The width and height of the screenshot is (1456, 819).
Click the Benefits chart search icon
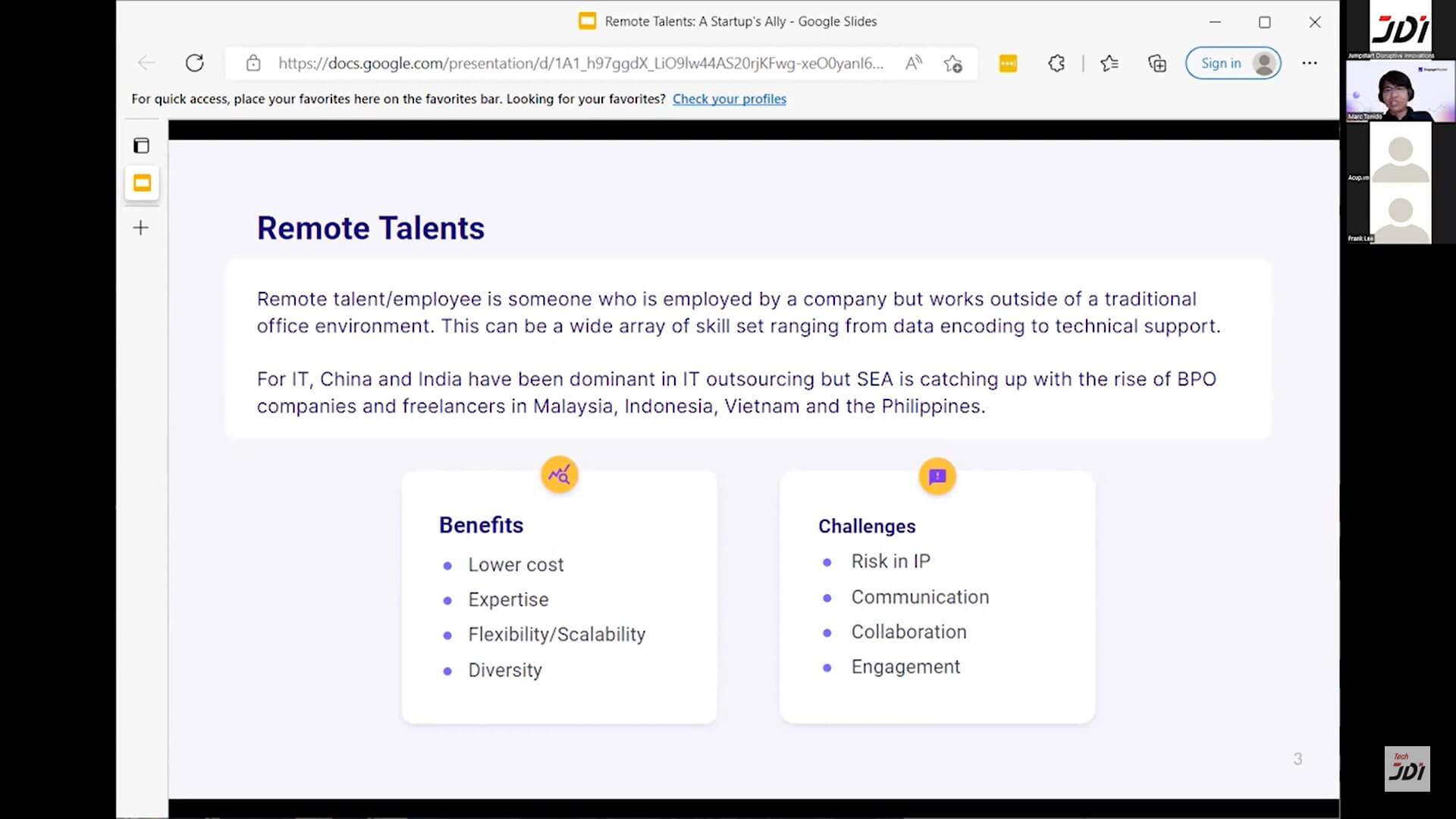click(560, 475)
